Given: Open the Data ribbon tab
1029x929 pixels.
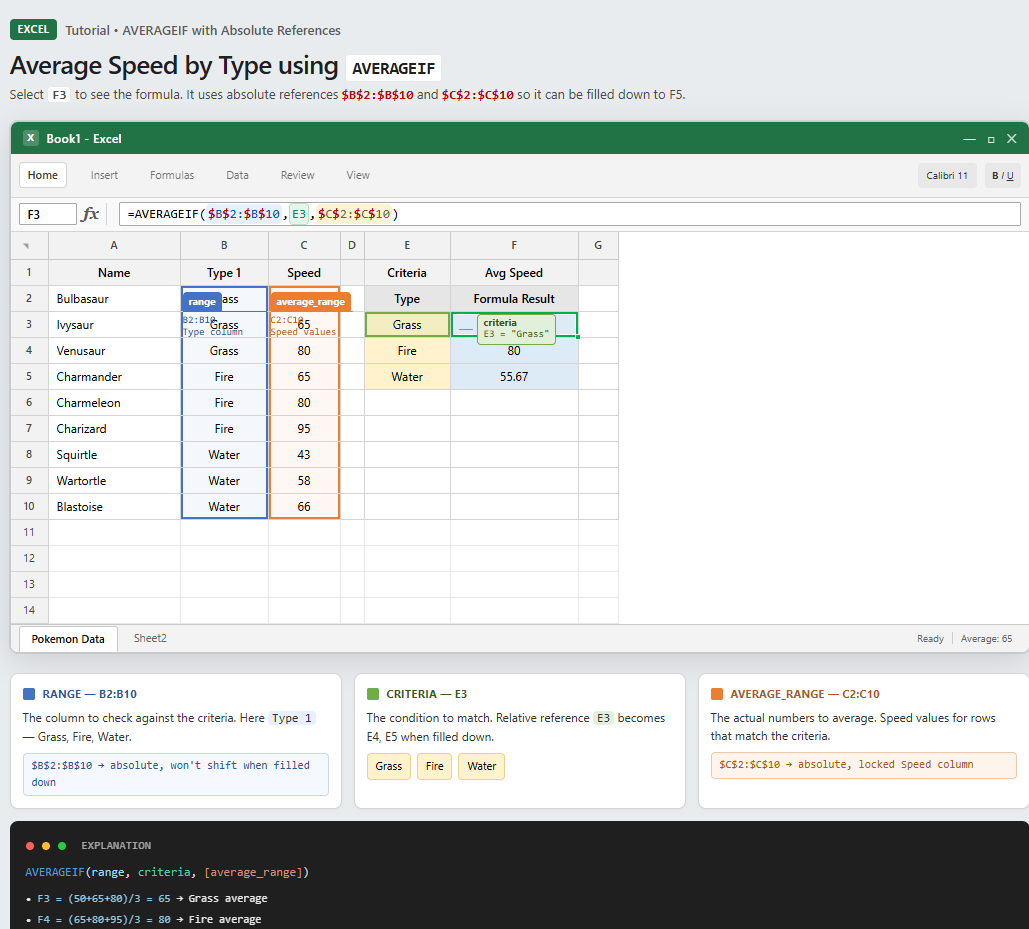Looking at the screenshot, I should pos(238,175).
